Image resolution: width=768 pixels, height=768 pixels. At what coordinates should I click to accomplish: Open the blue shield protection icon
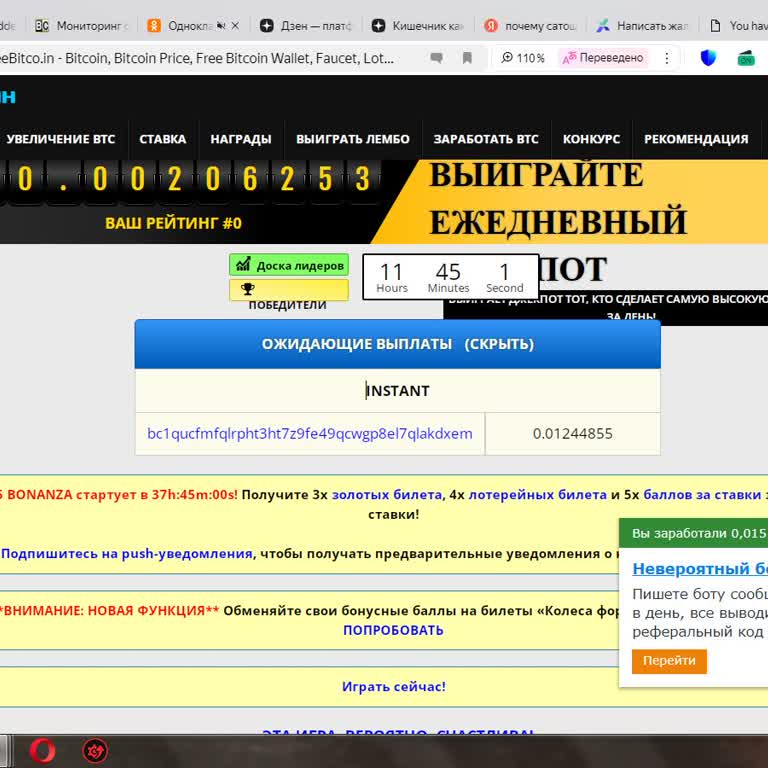tap(708, 58)
